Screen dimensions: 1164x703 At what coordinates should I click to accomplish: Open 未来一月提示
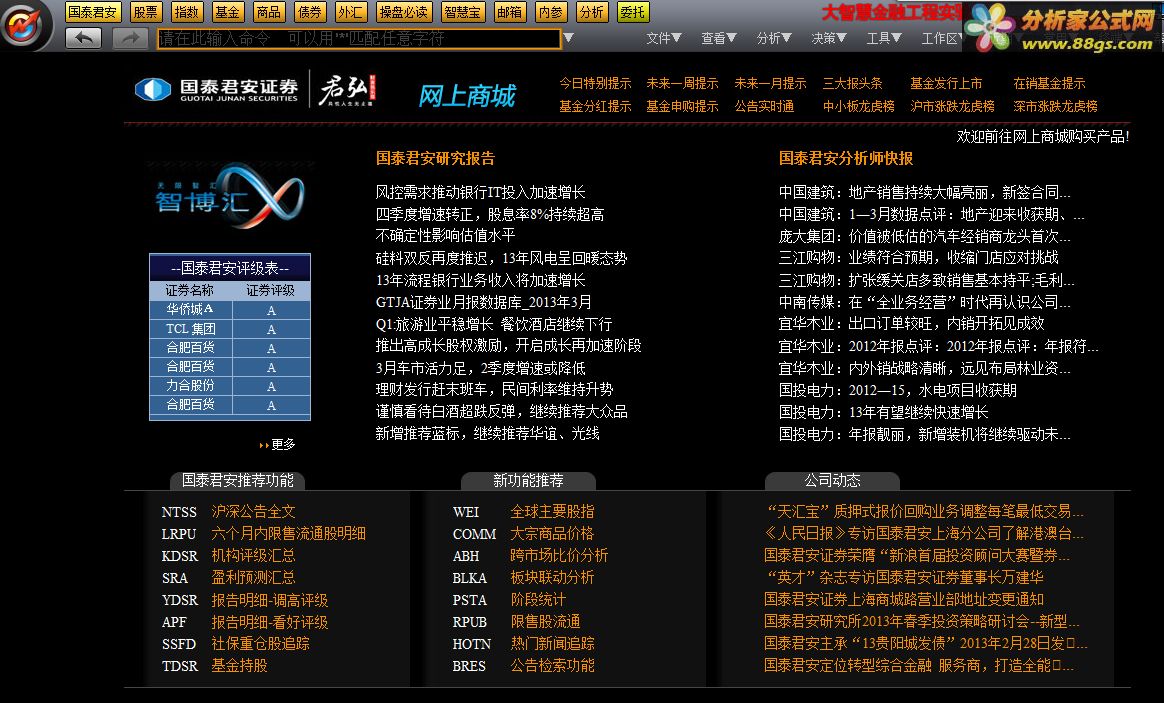click(x=770, y=83)
